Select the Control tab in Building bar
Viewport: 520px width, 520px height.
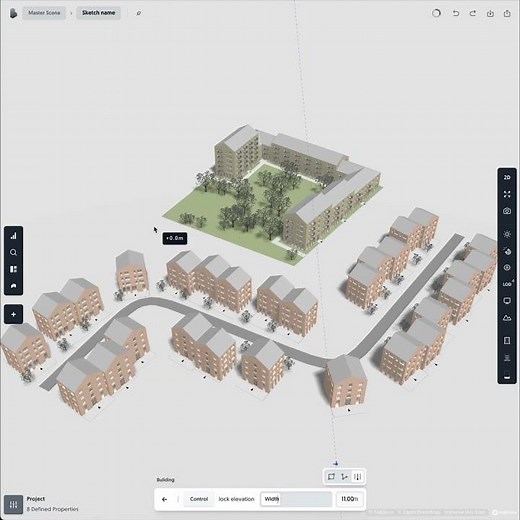coord(199,499)
